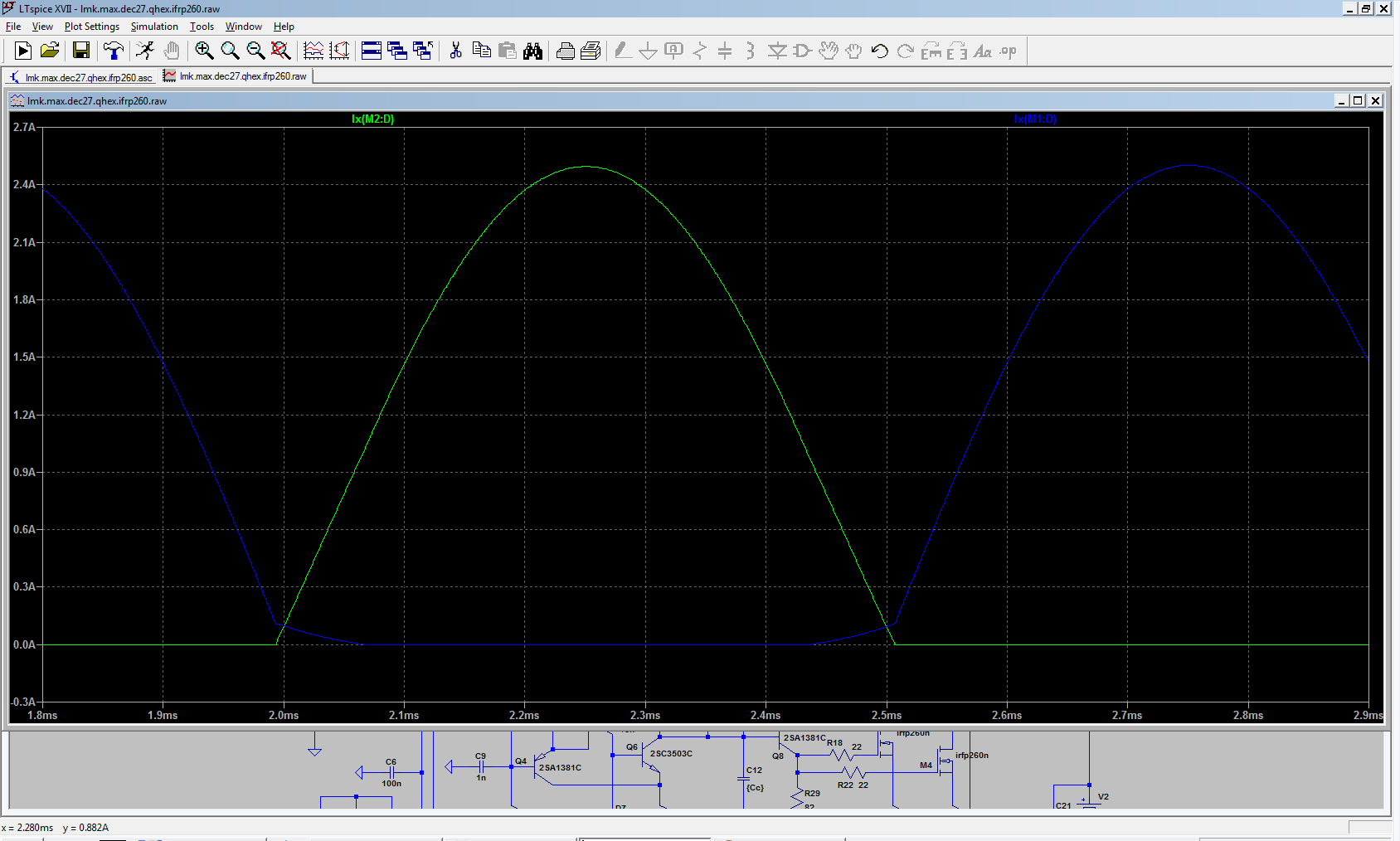This screenshot has width=1400, height=841.
Task: Click the 2.7A vertical axis label
Action: (x=24, y=127)
